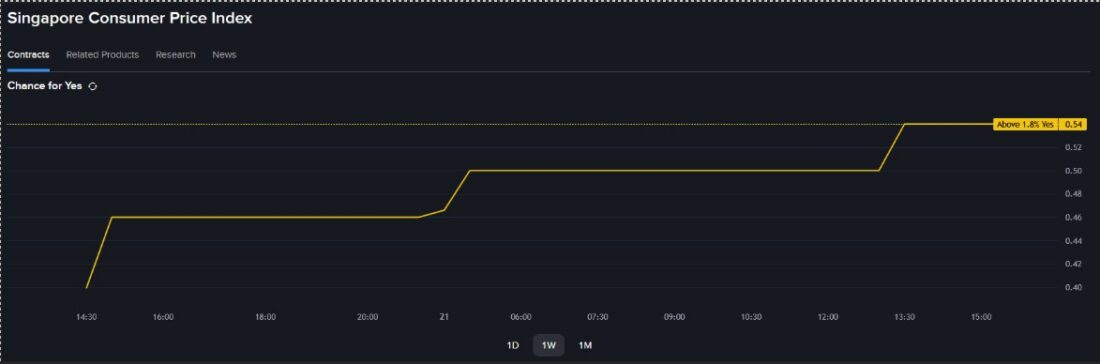Click the refresh icon beside Chance for Yes
This screenshot has height=364, width=1100.
click(93, 86)
